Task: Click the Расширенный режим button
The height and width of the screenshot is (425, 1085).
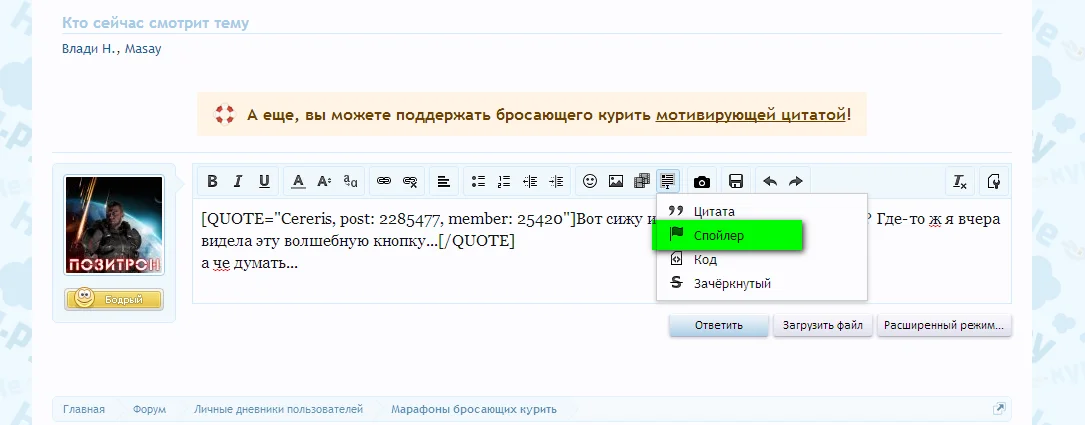Action: 946,325
